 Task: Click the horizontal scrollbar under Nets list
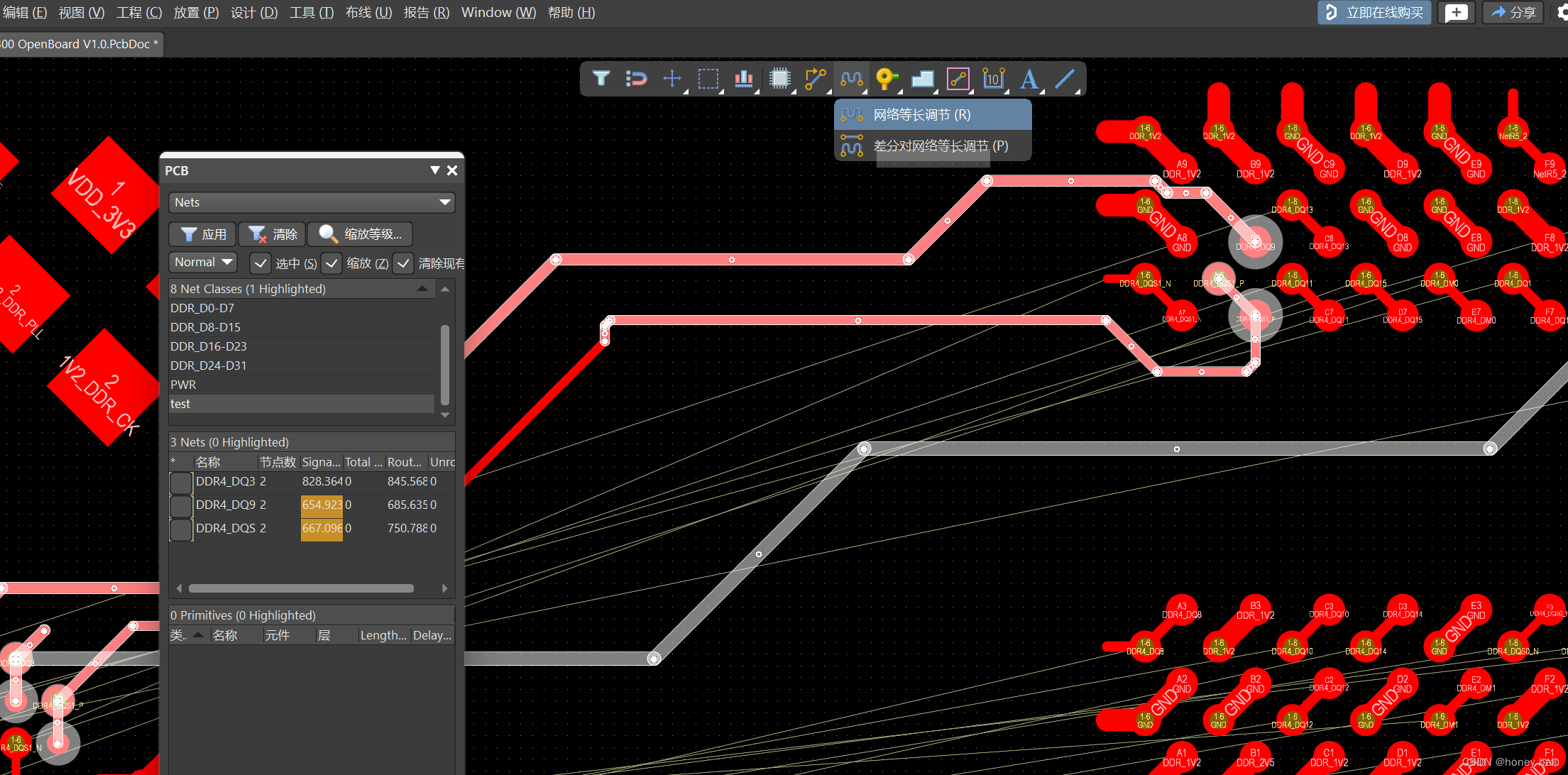[x=301, y=588]
